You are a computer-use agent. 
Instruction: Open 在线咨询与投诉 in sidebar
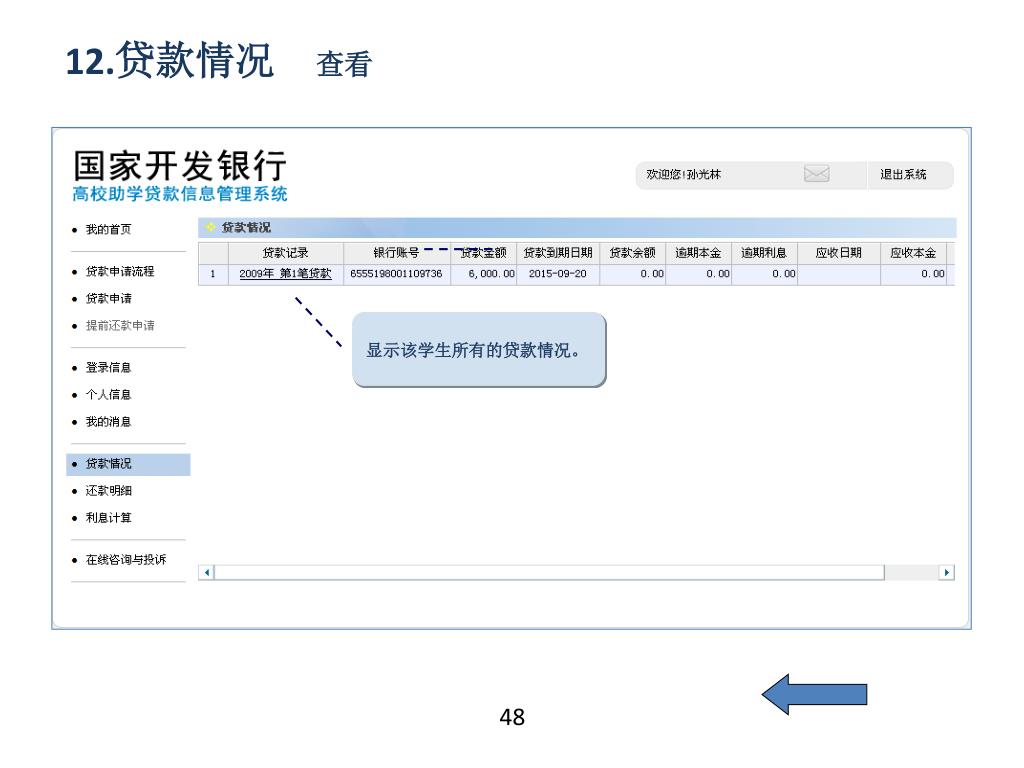click(126, 560)
